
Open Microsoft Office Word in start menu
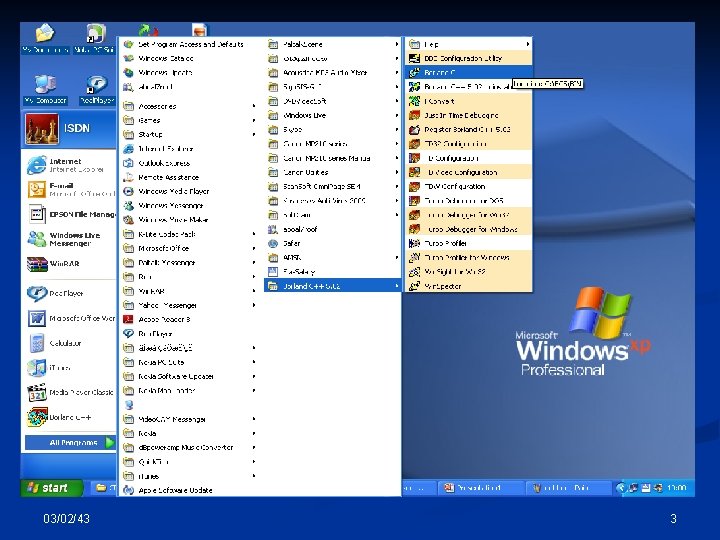click(69, 318)
